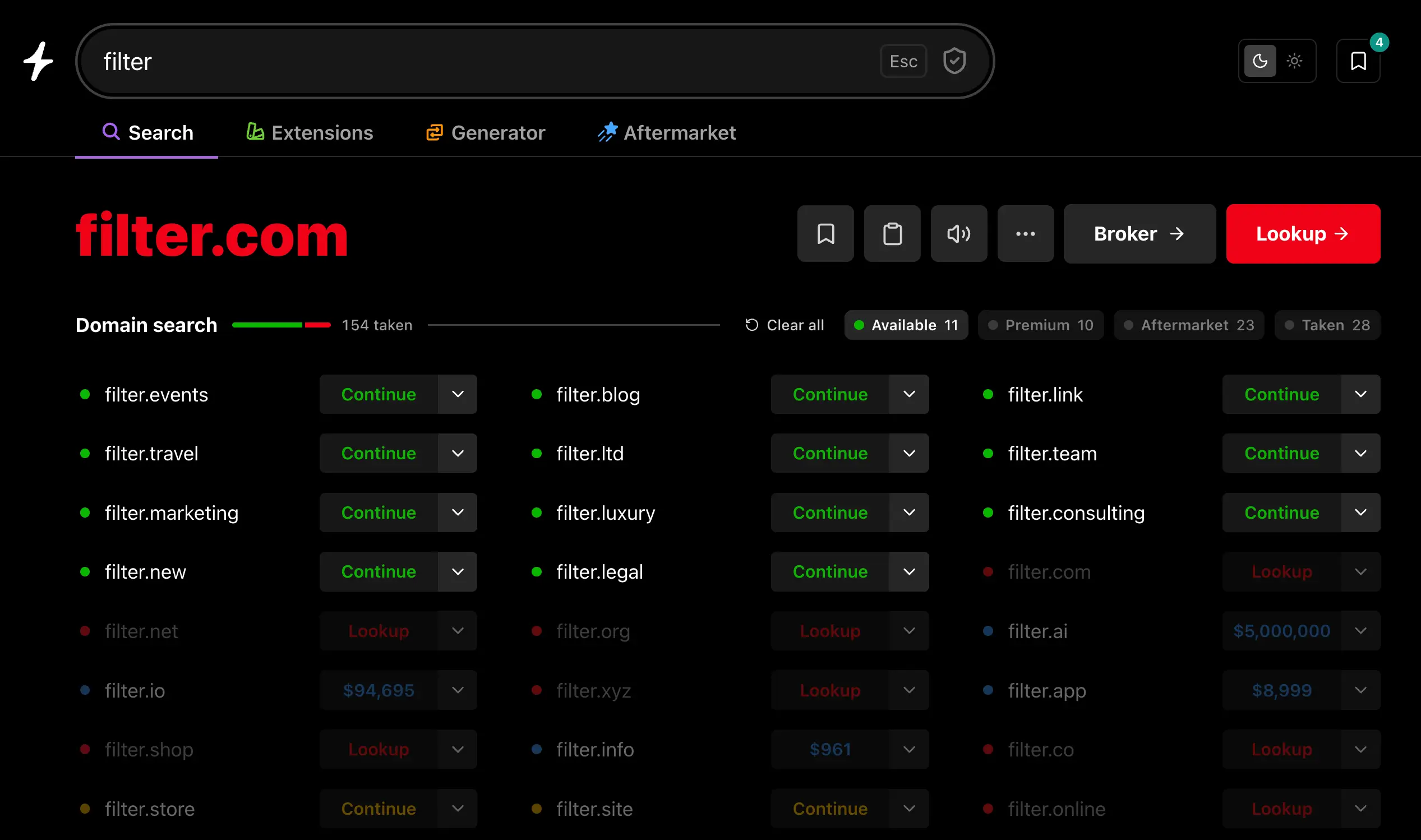
Task: Toggle the Premium 10 filter
Action: 1041,325
